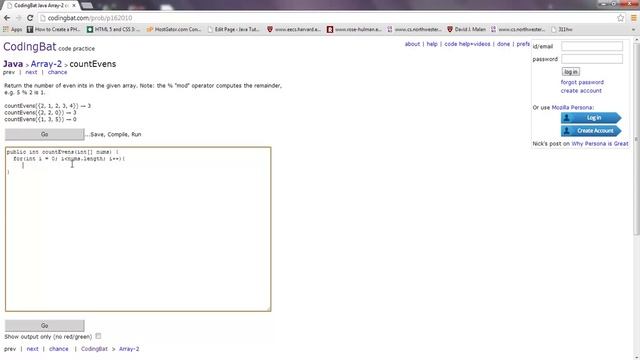Click top 'next' problem link
Screen dimensions: 640x360
tap(31, 72)
